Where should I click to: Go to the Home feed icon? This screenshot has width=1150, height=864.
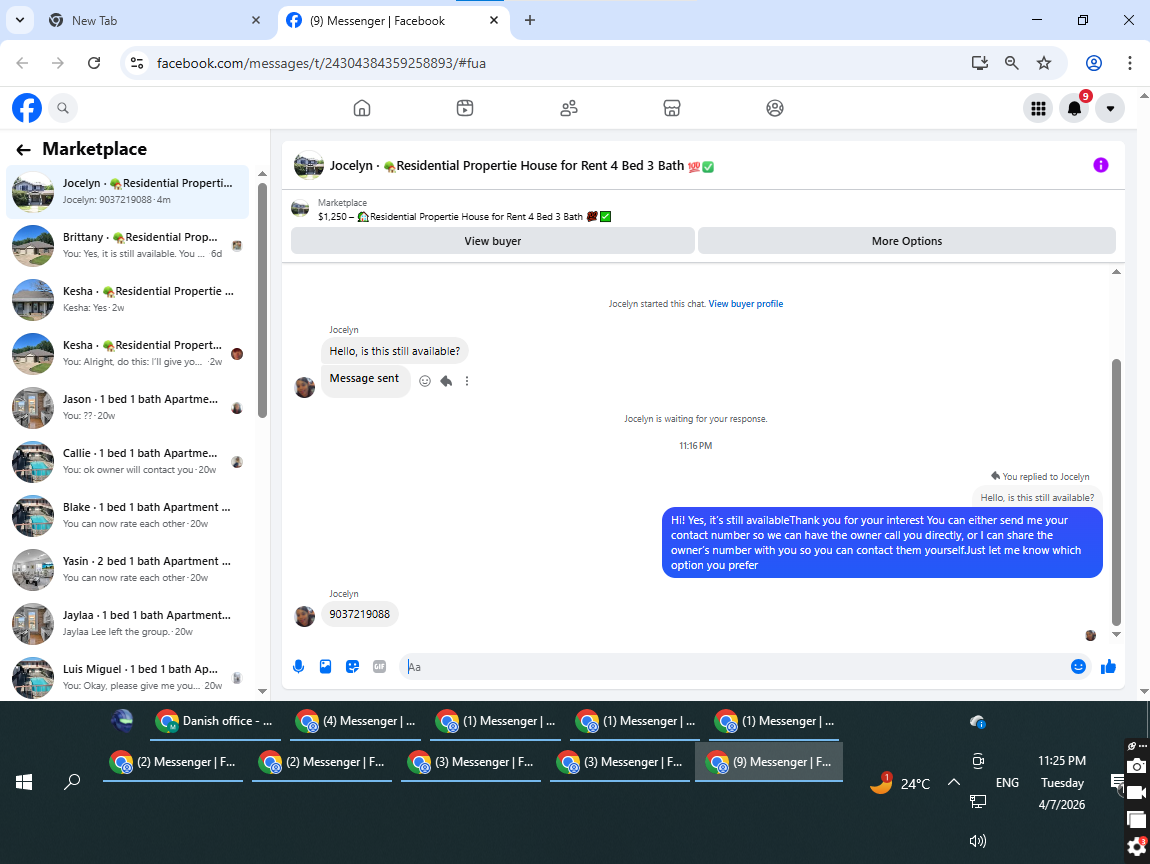[362, 108]
